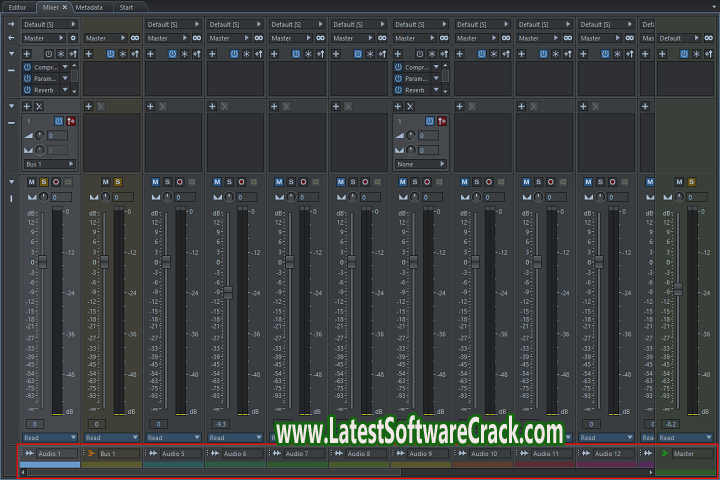Arm Audio 5 for recording
720x480 pixels.
click(180, 182)
